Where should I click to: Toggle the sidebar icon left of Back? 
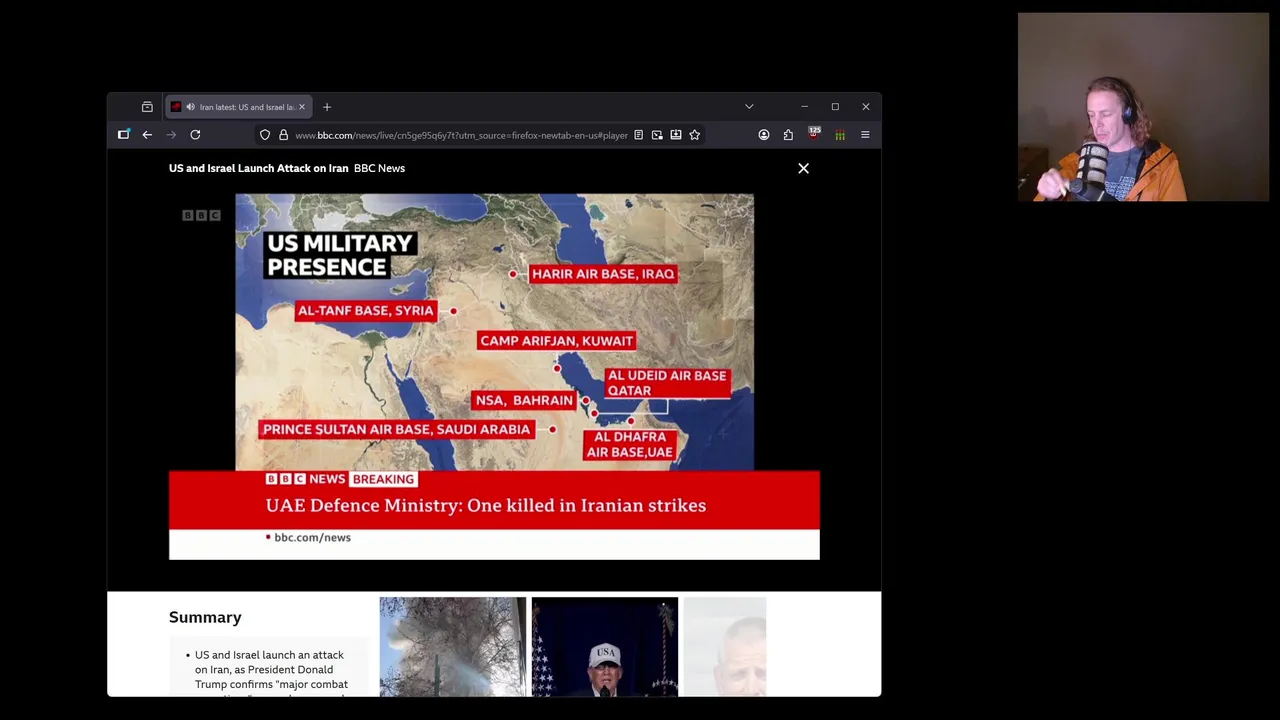pos(124,135)
